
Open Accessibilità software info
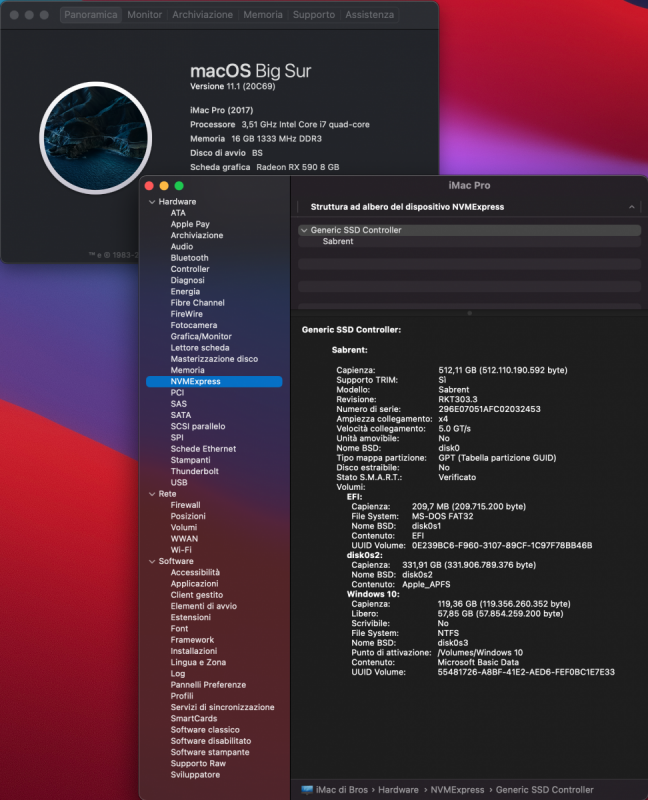point(195,572)
